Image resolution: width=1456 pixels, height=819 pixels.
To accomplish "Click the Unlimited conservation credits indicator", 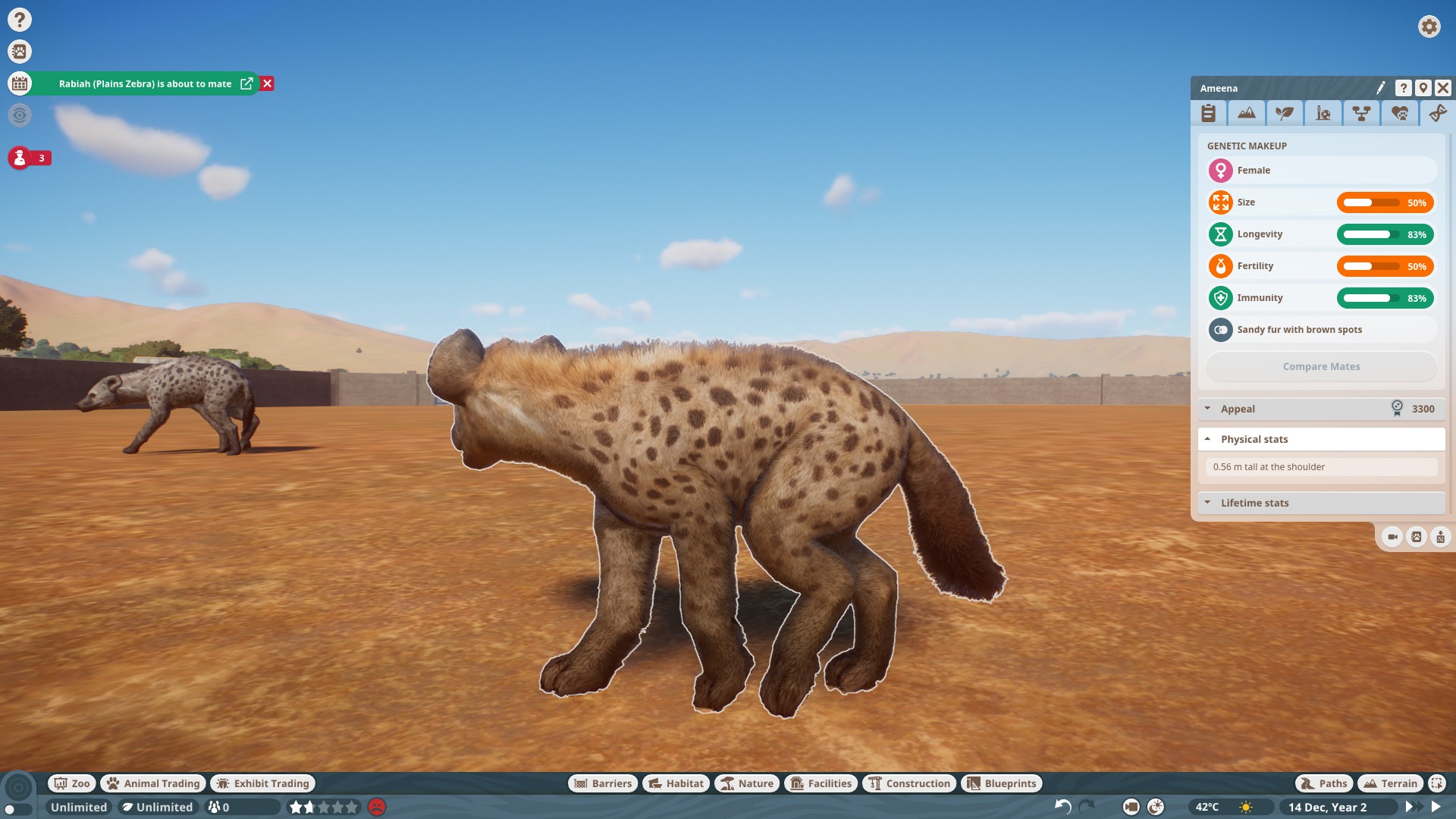I will pos(158,807).
